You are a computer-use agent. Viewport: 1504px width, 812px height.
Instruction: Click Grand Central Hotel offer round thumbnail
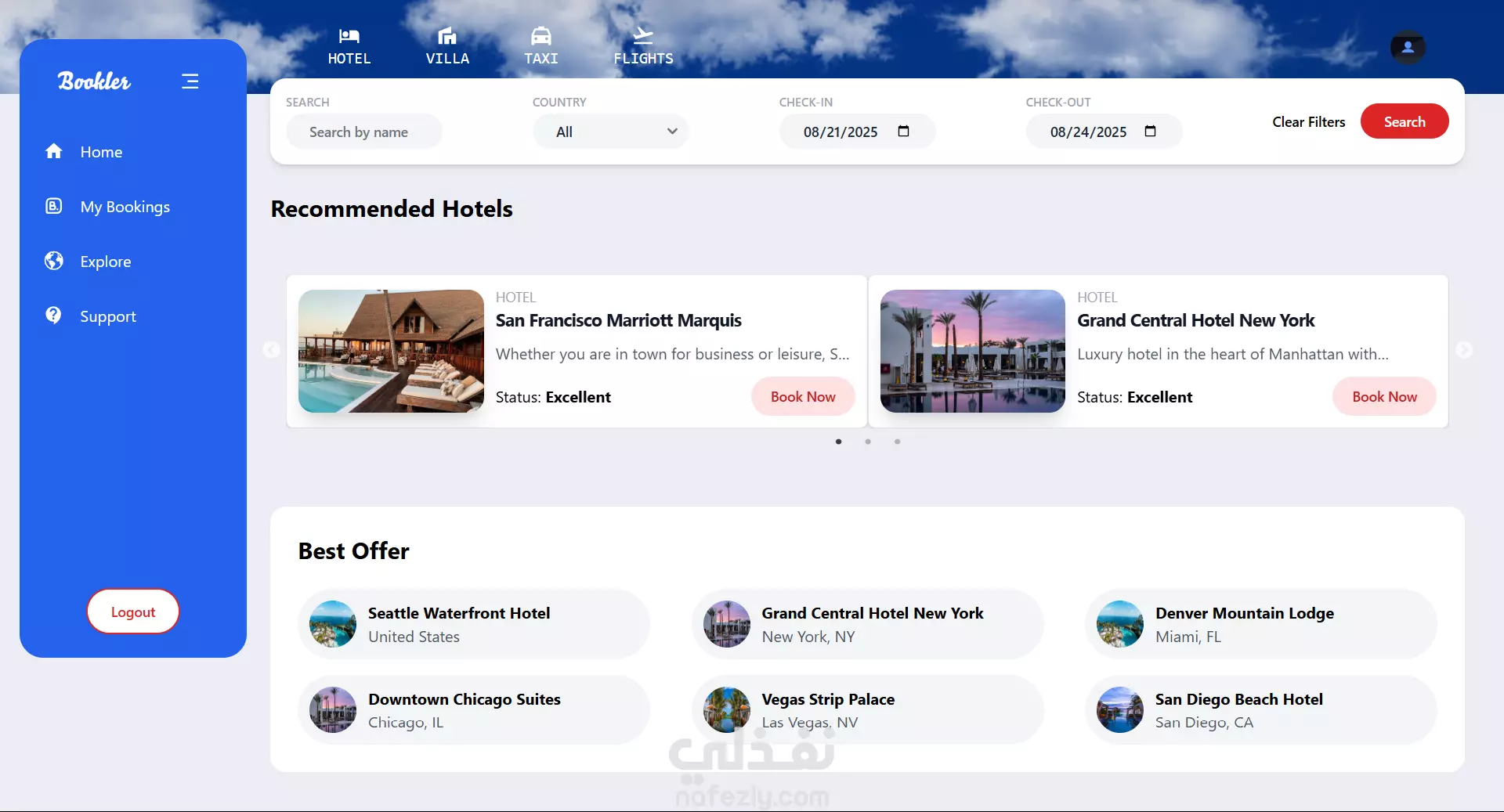pyautogui.click(x=727, y=624)
